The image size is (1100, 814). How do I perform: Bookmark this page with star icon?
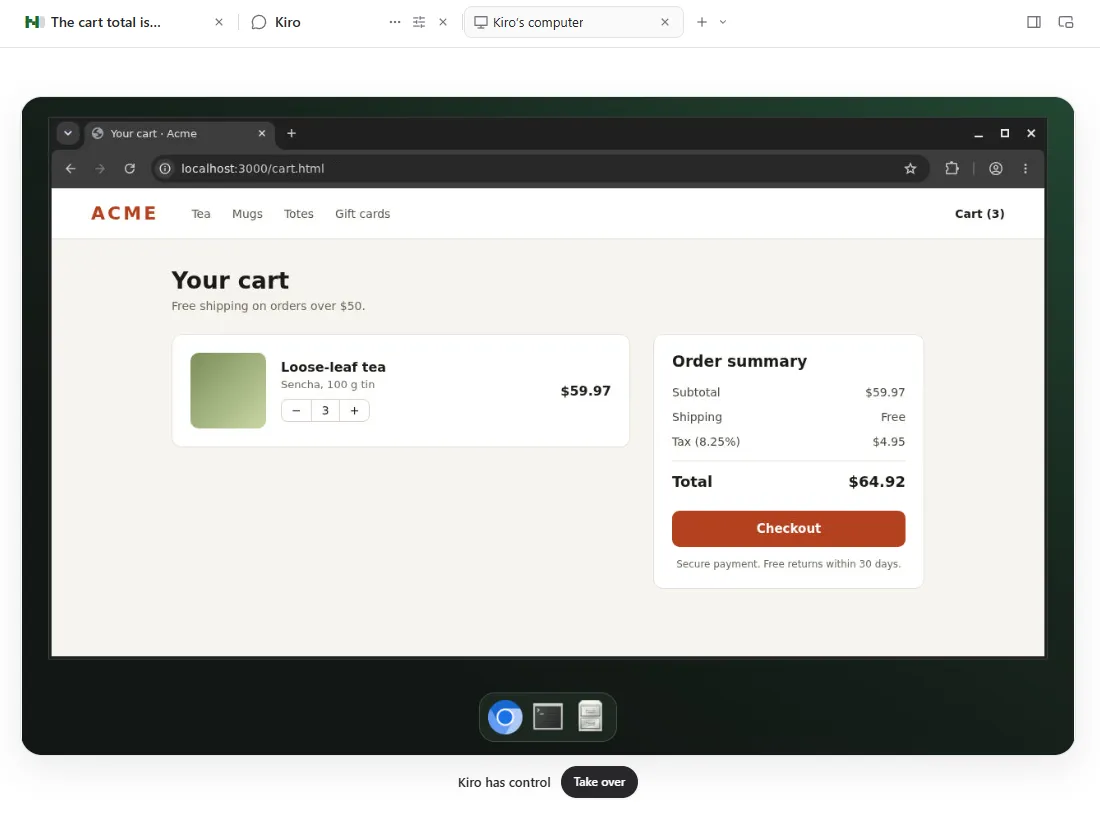(910, 168)
